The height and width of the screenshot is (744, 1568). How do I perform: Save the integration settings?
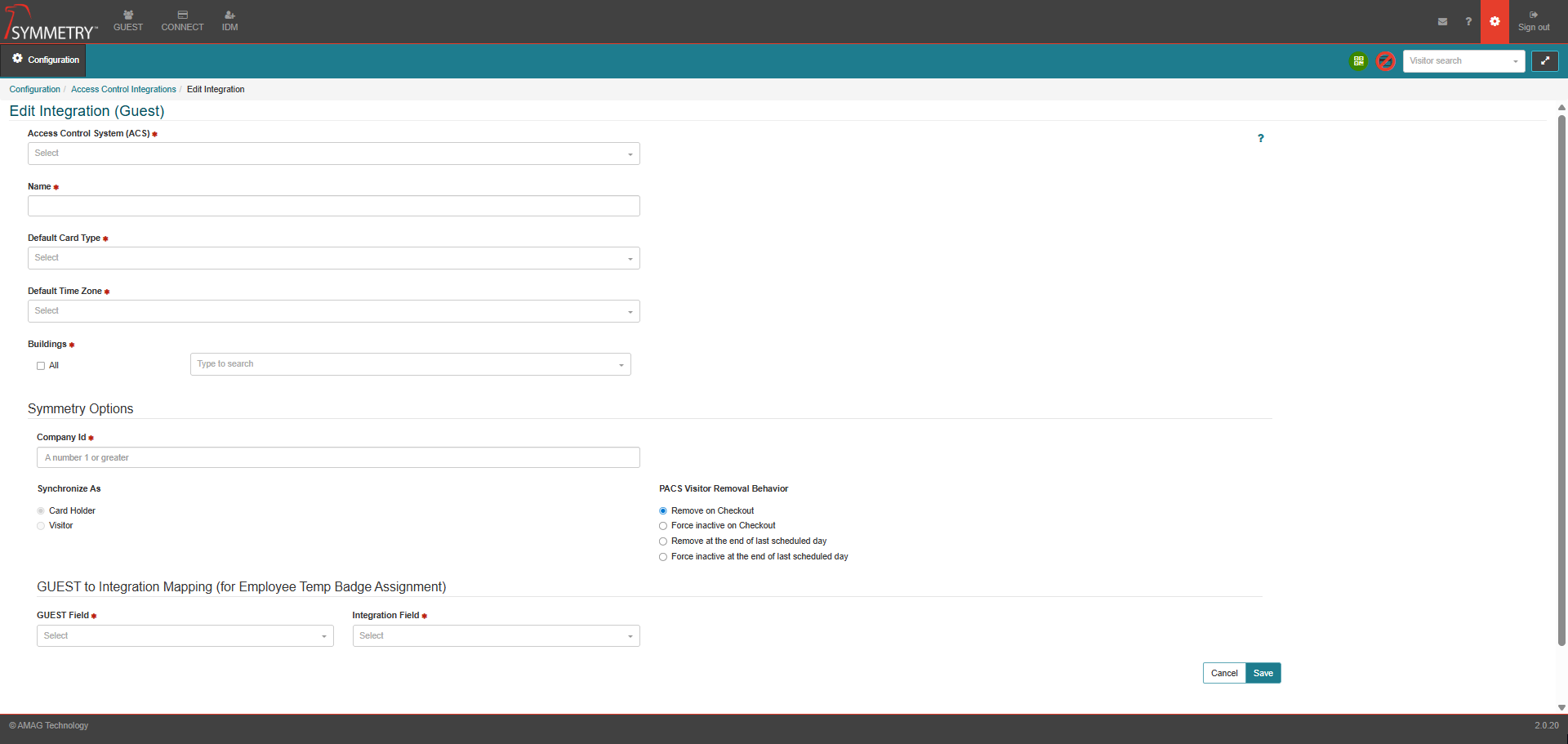tap(1263, 673)
